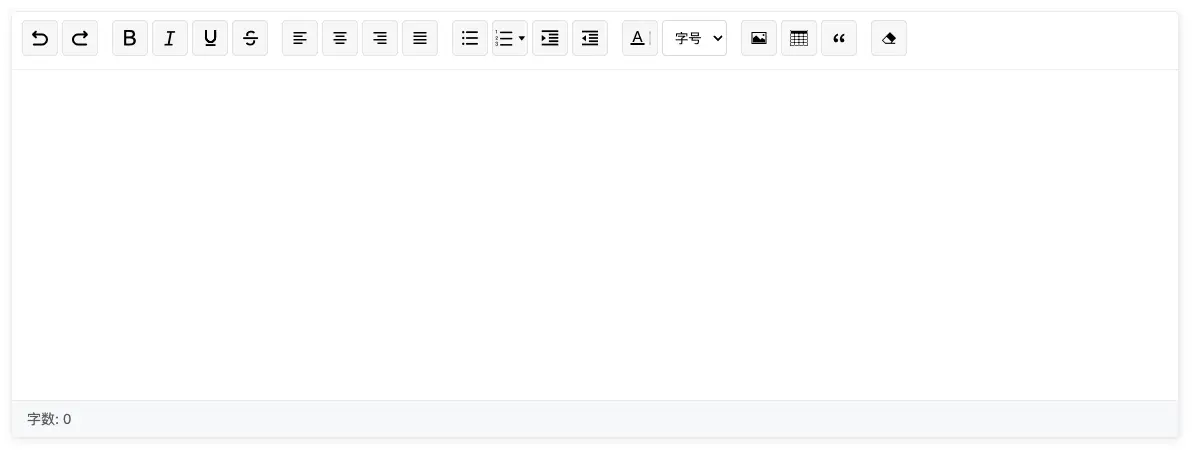Screen dimensions: 1194x450
Task: Align text to the left
Action: 300,38
